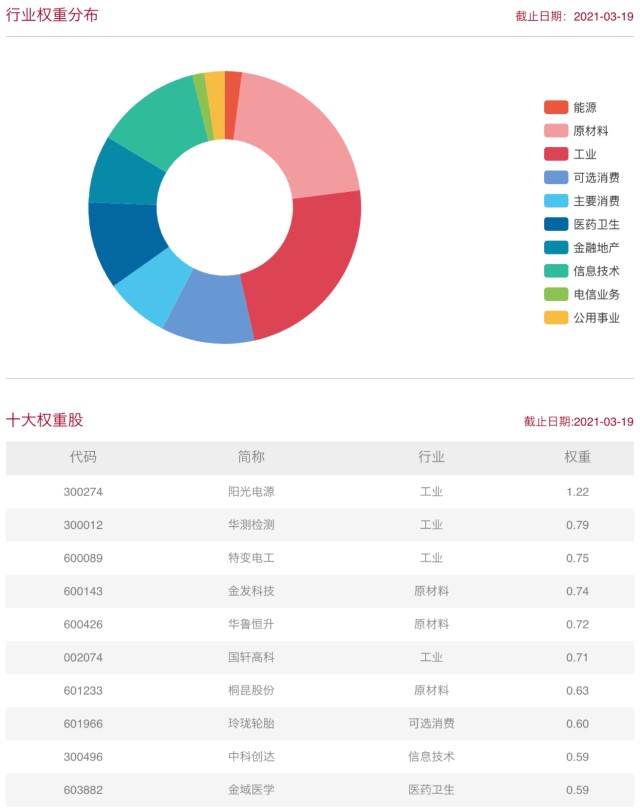The height and width of the screenshot is (812, 640).
Task: Click the 信息技术 industry cell for 中科创达
Action: coord(431,757)
